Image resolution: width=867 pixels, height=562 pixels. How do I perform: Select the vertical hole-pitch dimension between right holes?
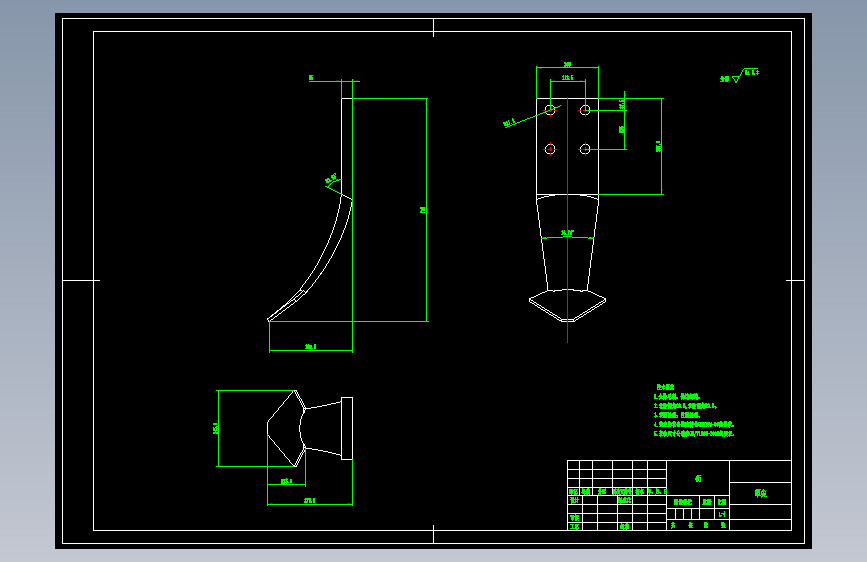pyautogui.click(x=621, y=129)
